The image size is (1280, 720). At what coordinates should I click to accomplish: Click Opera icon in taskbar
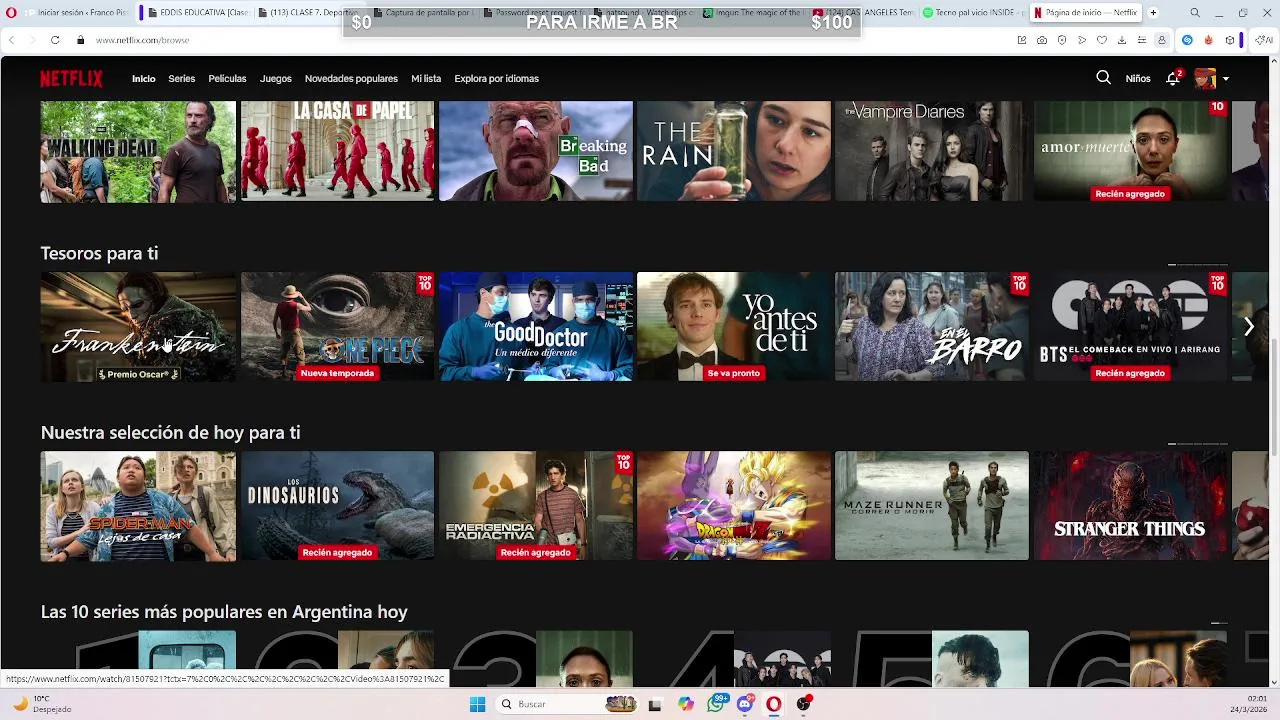[x=774, y=704]
